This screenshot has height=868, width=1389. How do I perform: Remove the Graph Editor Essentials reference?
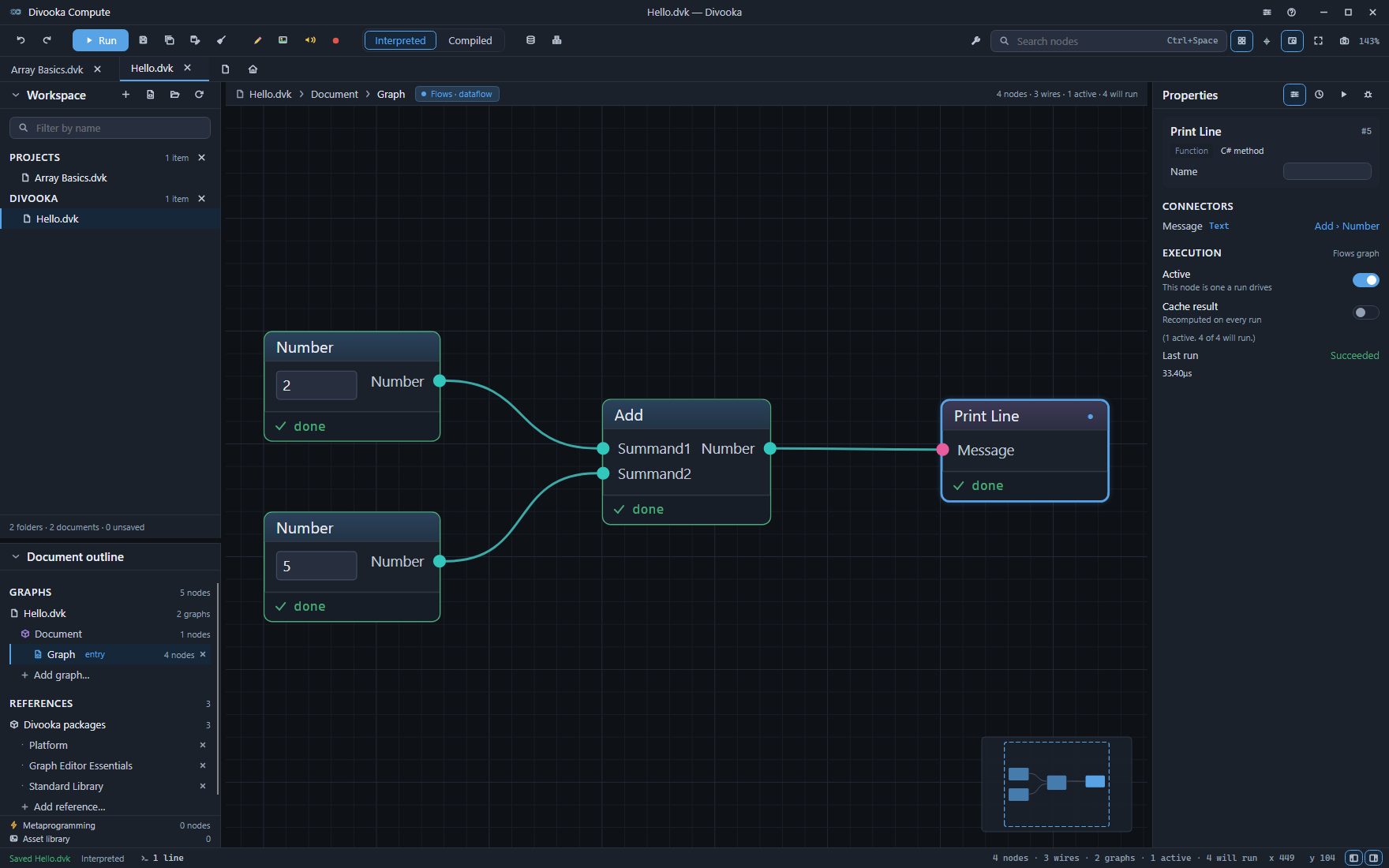[x=203, y=765]
